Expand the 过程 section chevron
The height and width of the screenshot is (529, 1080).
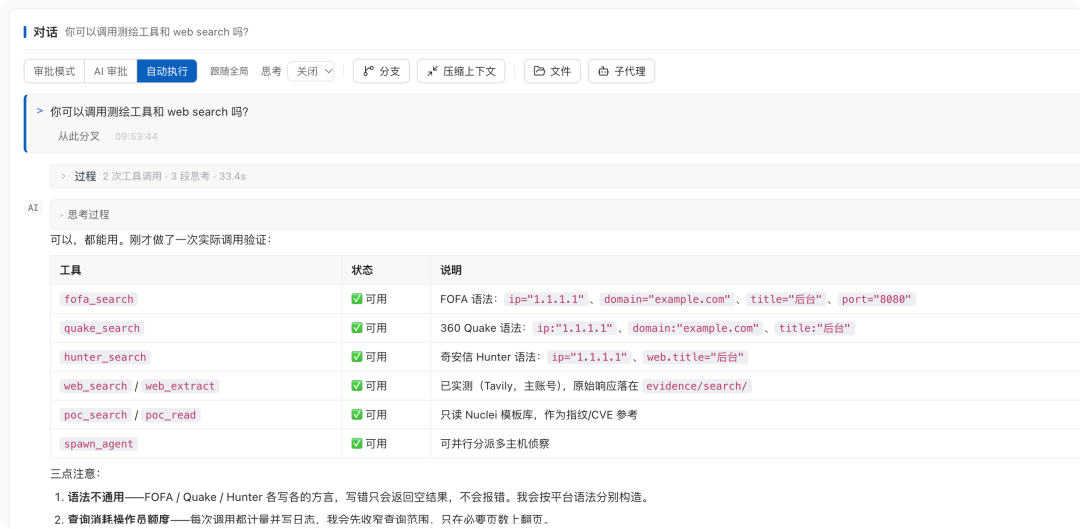click(63, 176)
